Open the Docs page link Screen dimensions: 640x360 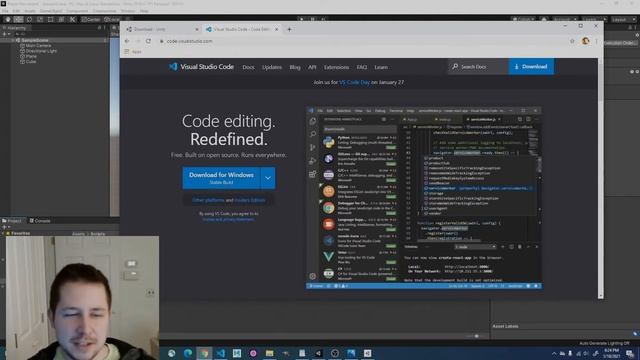pos(248,67)
